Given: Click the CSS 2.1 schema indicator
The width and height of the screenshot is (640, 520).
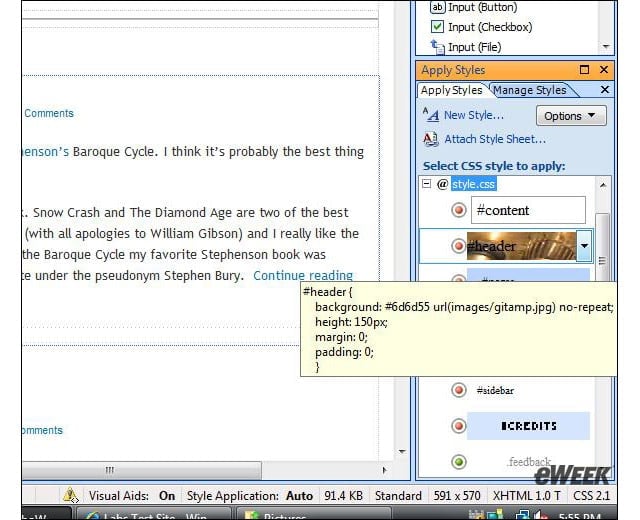Looking at the screenshot, I should 591,496.
